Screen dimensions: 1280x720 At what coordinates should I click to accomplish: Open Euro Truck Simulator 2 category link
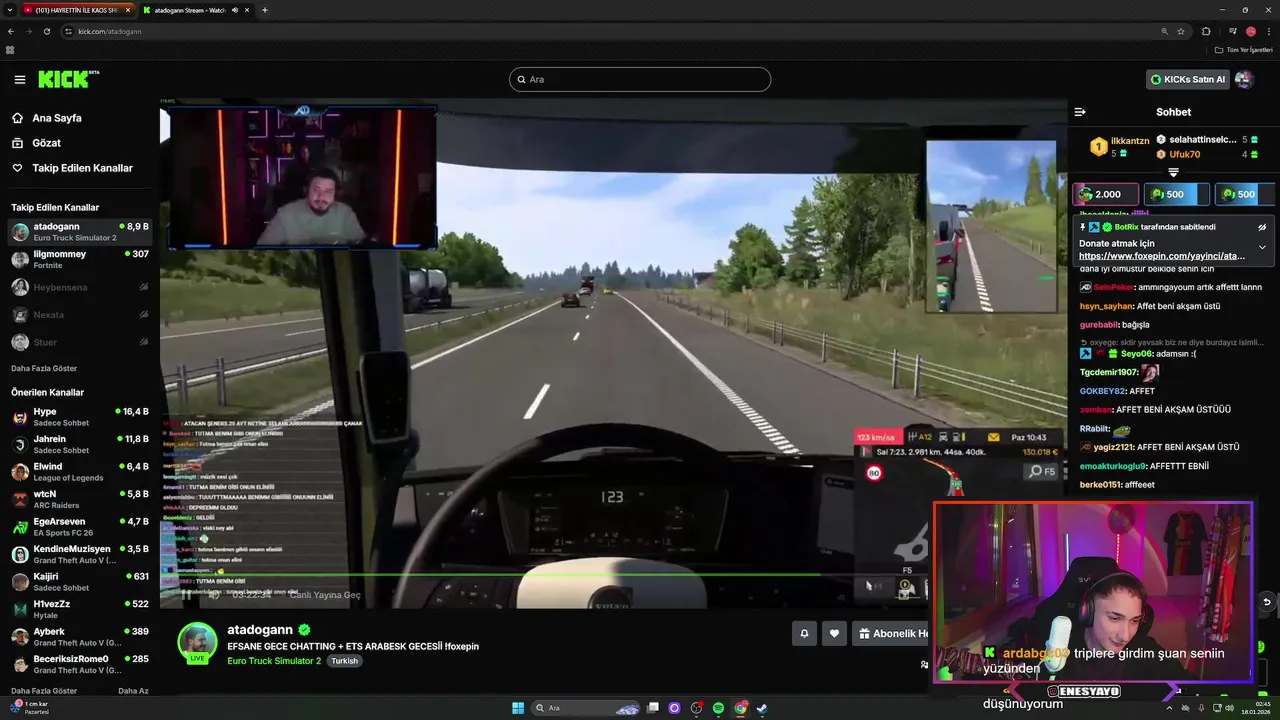(x=274, y=661)
